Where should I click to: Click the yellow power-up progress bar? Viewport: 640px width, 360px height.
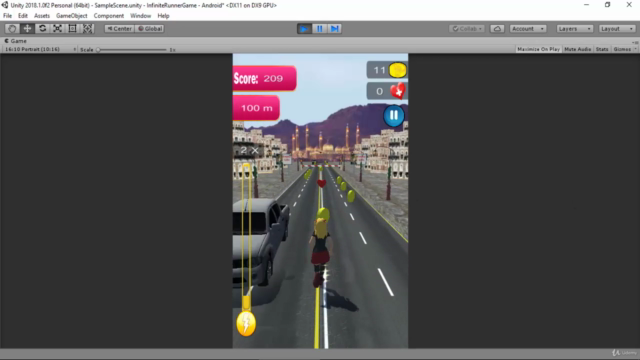tap(246, 237)
